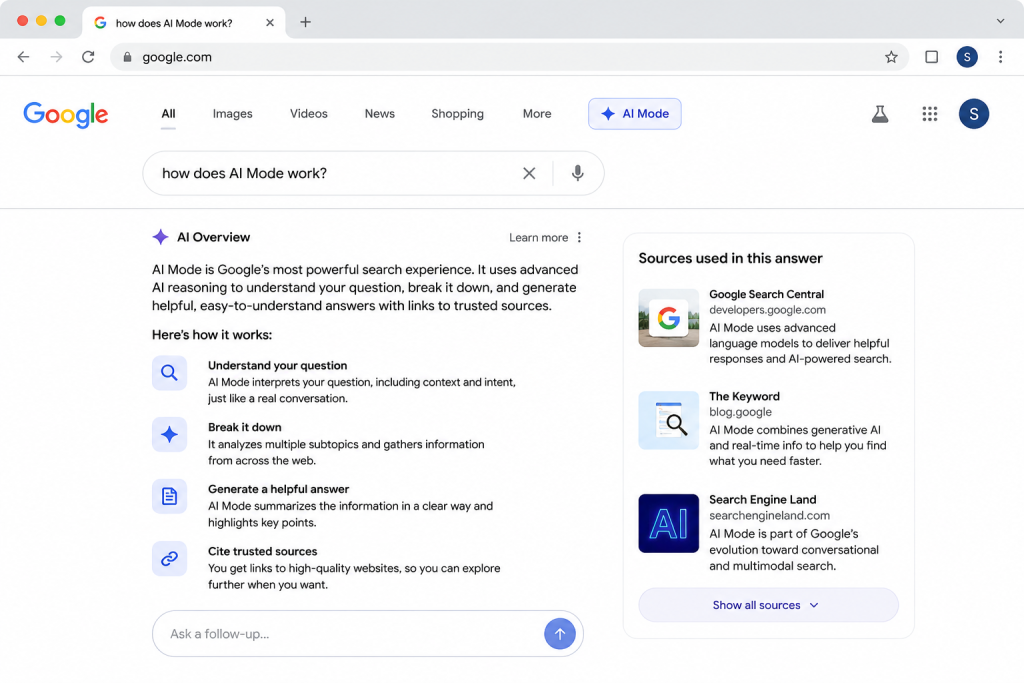Screen dimensions: 1024x683
Task: Clear the search query with the X icon
Action: pos(529,173)
